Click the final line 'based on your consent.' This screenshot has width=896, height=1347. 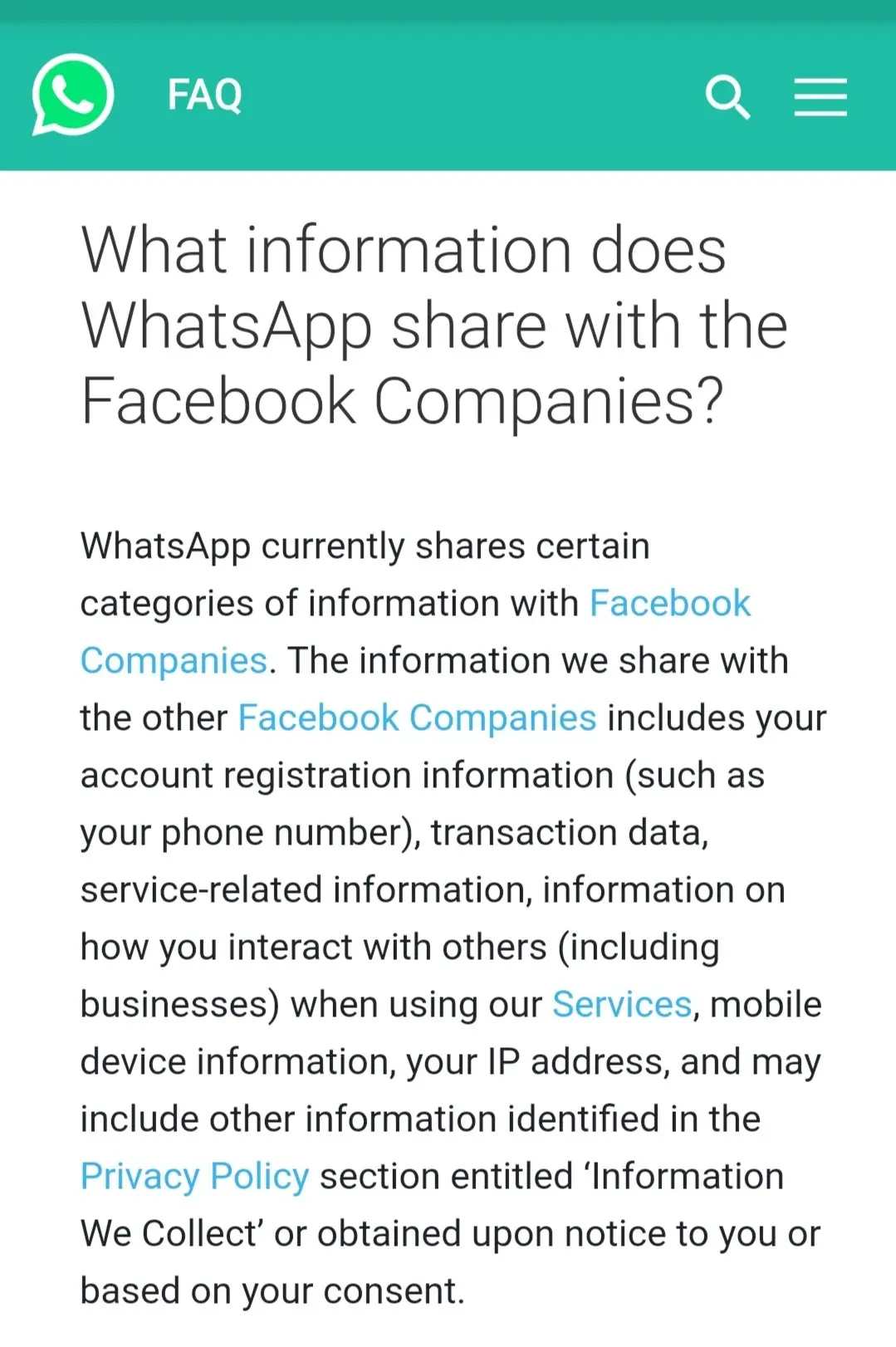pos(272,1291)
